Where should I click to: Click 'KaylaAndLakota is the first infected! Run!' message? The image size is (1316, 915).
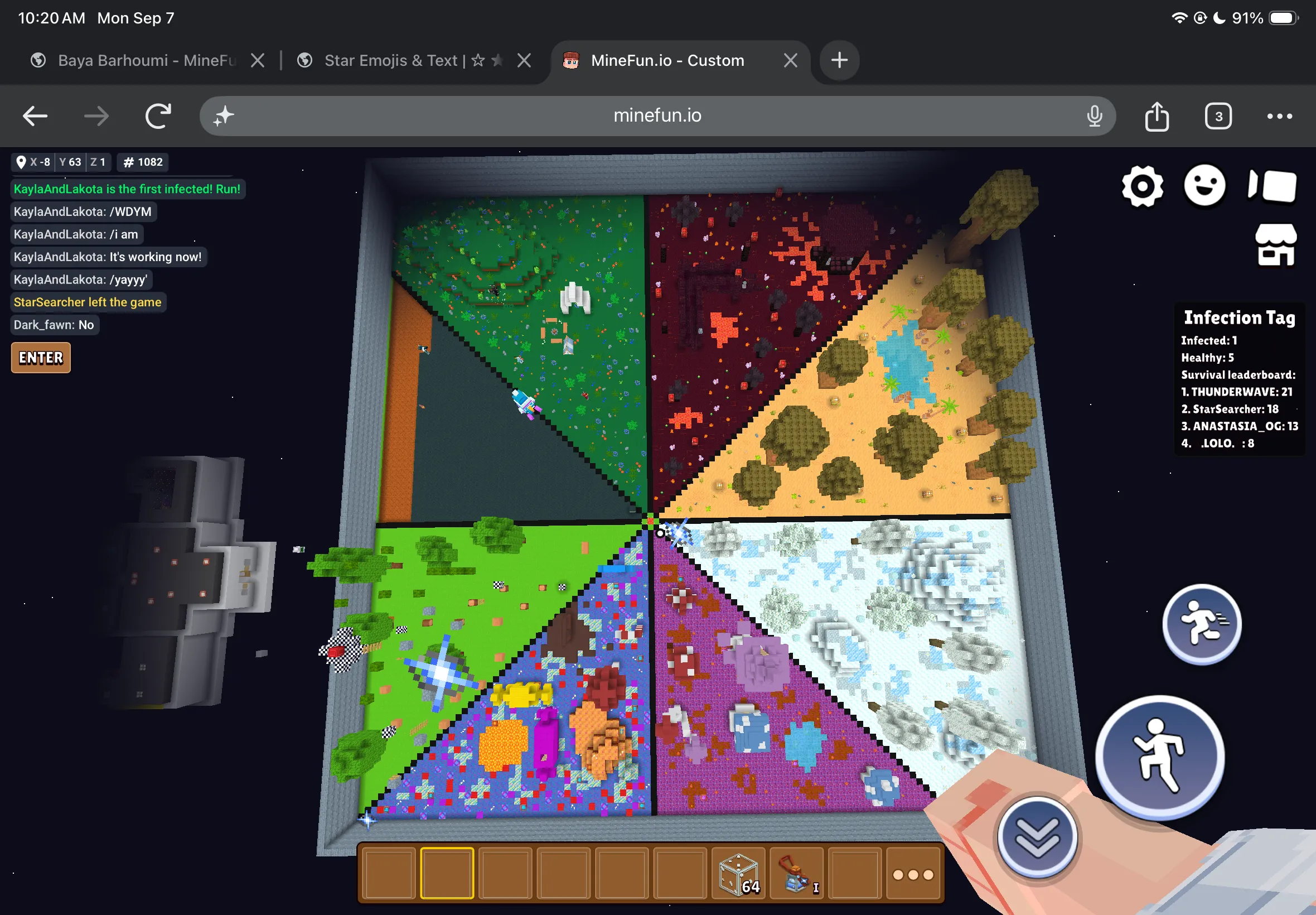coord(127,189)
